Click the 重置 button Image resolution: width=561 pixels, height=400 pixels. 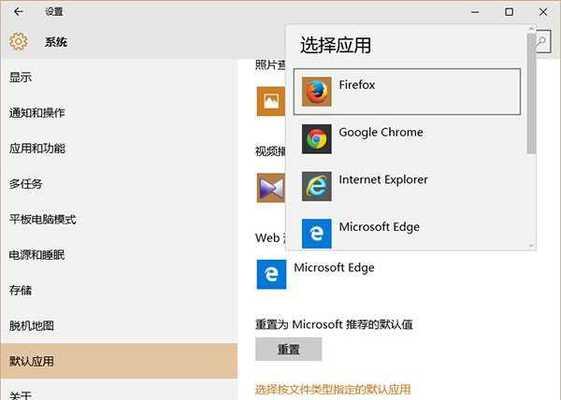point(288,349)
